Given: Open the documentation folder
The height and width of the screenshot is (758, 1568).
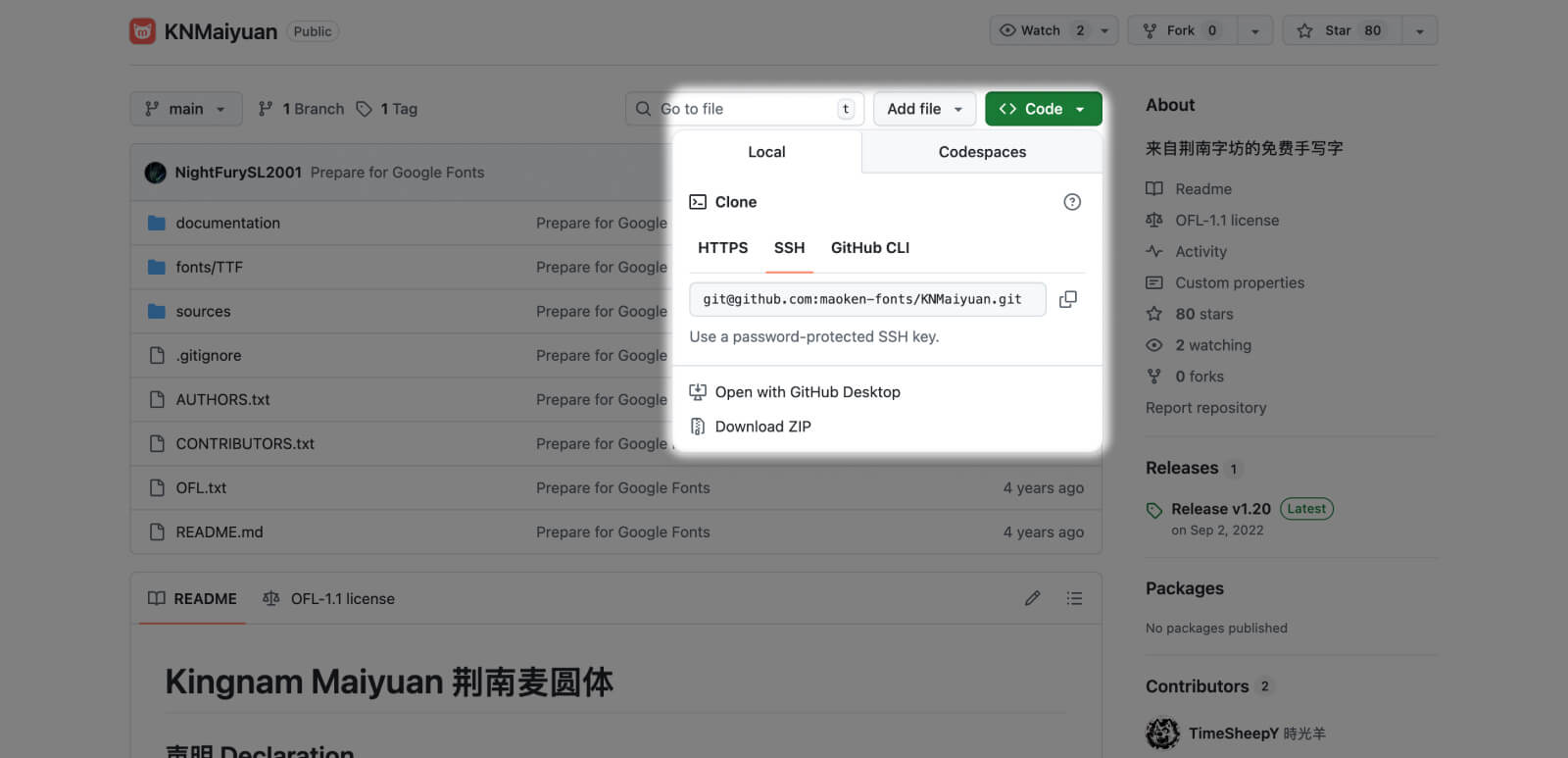Looking at the screenshot, I should pyautogui.click(x=227, y=223).
